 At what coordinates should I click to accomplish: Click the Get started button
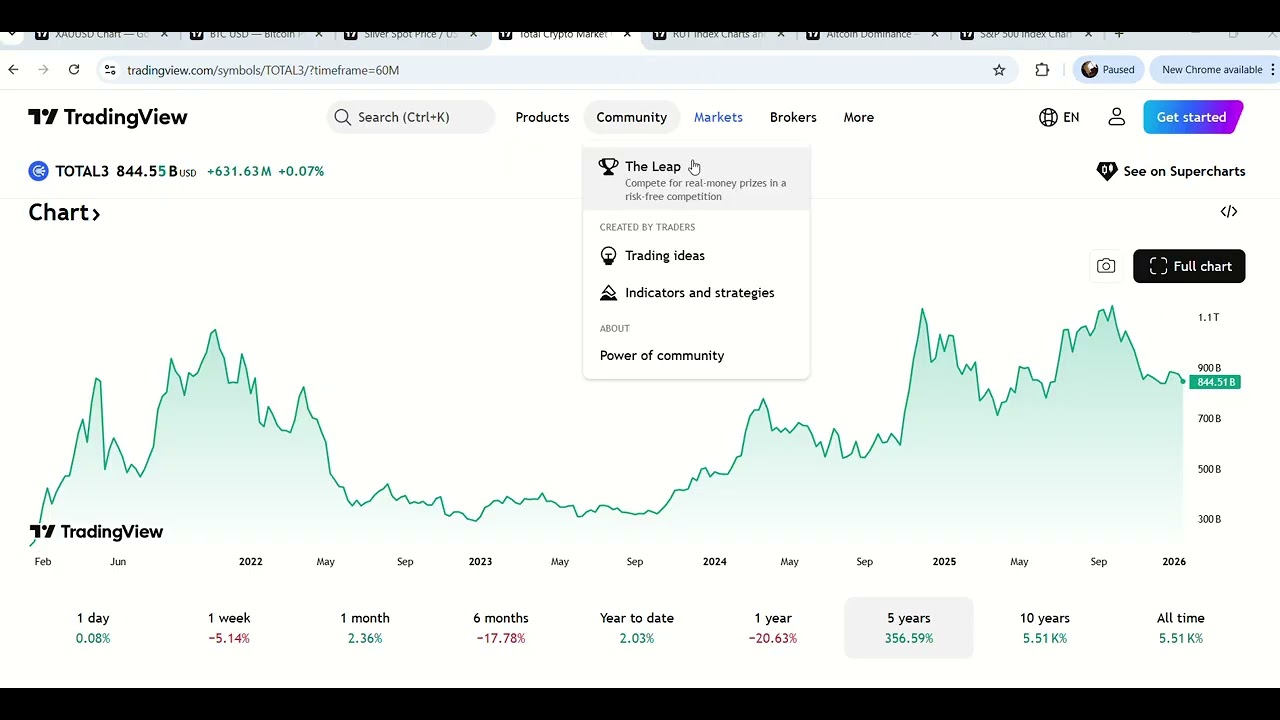click(1192, 117)
